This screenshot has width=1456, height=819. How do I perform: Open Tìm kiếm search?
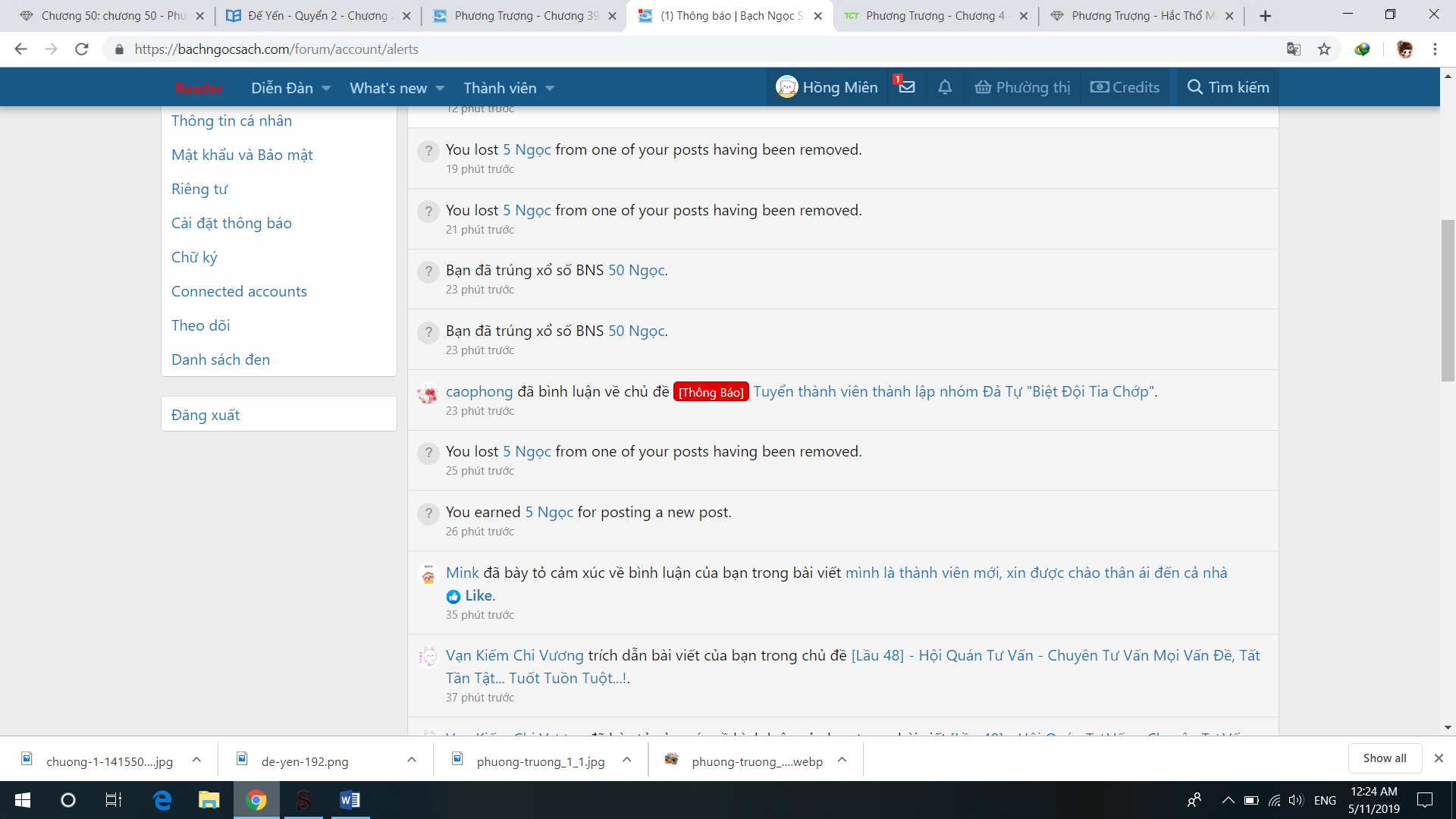pyautogui.click(x=1228, y=87)
